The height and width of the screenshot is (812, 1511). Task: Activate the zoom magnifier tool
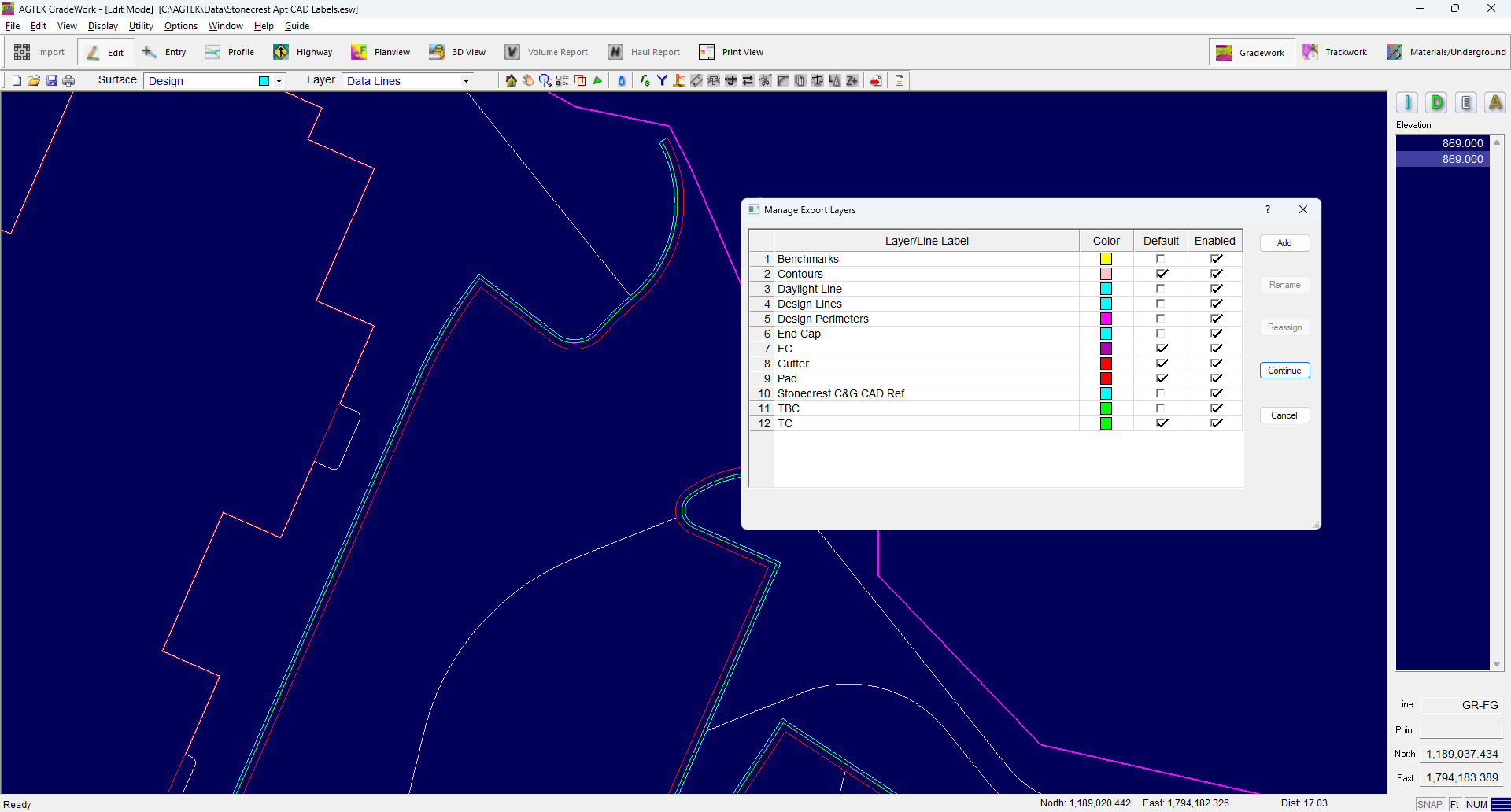(545, 80)
